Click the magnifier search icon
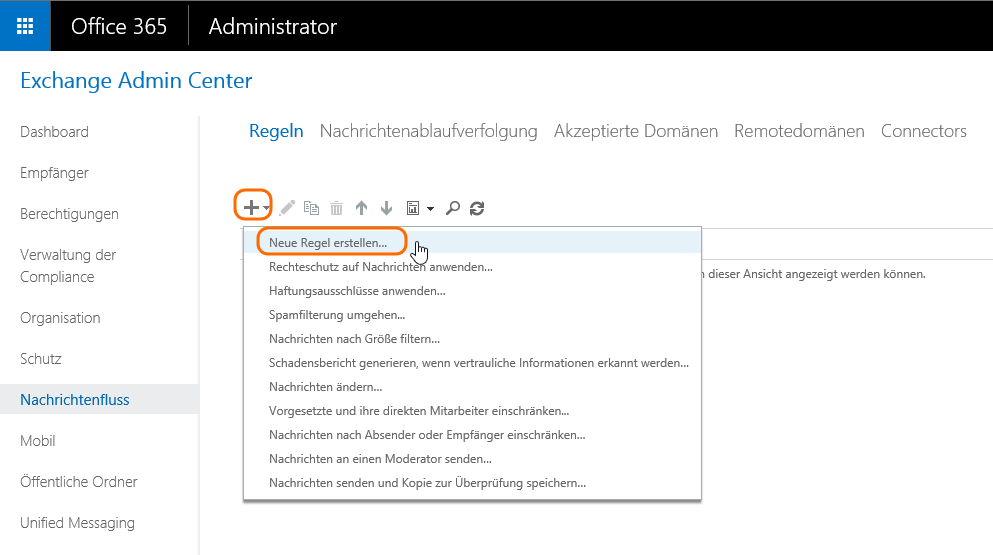 (453, 208)
